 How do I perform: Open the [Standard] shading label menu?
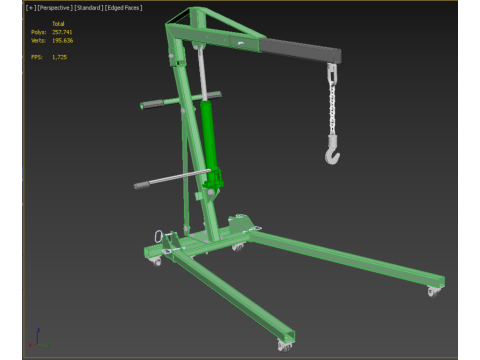coord(89,8)
